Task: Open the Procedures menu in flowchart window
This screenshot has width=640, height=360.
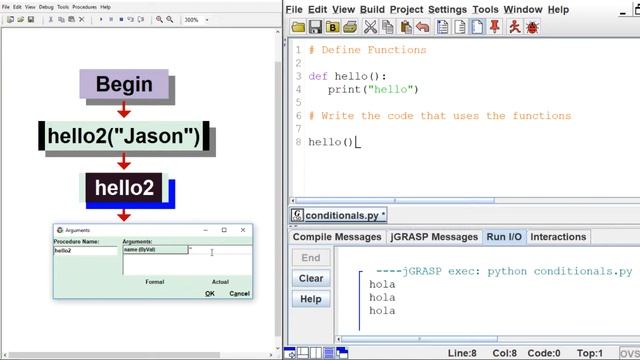Action: pyautogui.click(x=84, y=7)
